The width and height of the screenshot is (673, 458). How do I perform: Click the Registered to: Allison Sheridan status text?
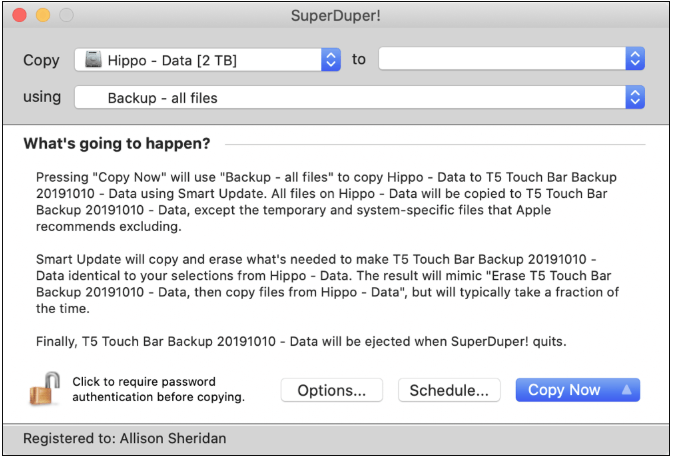123,438
